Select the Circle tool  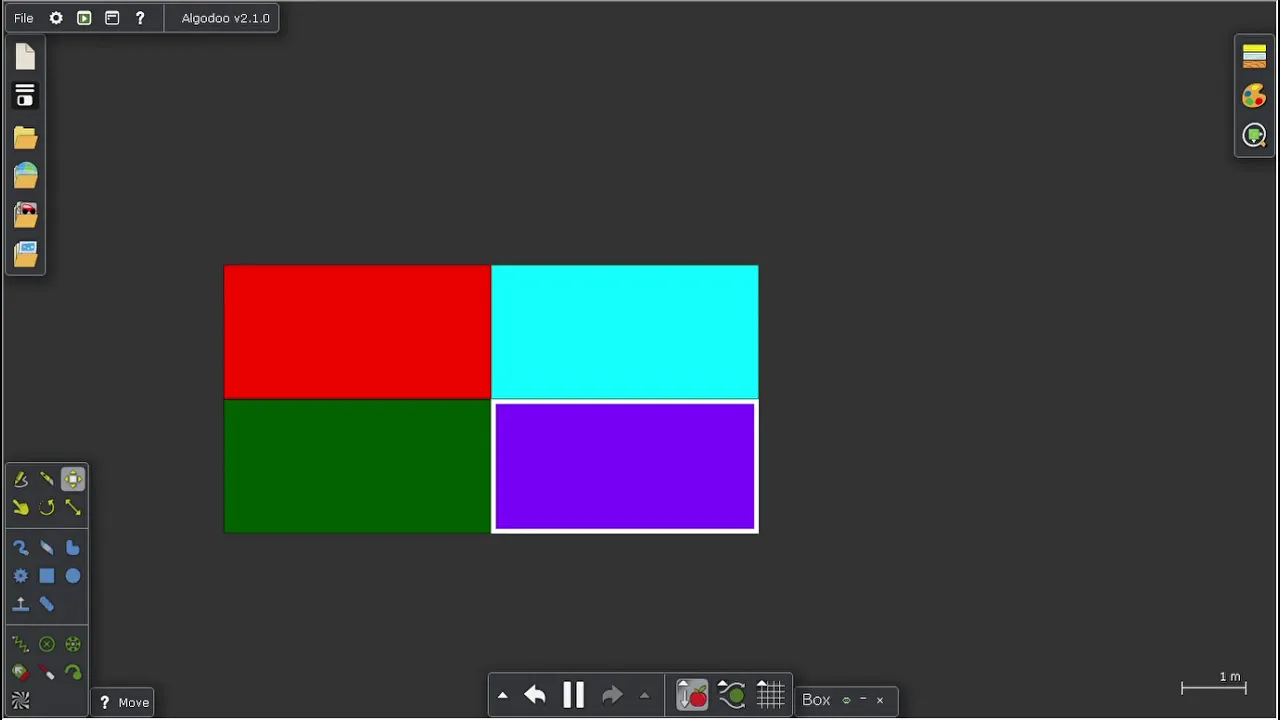pos(73,576)
